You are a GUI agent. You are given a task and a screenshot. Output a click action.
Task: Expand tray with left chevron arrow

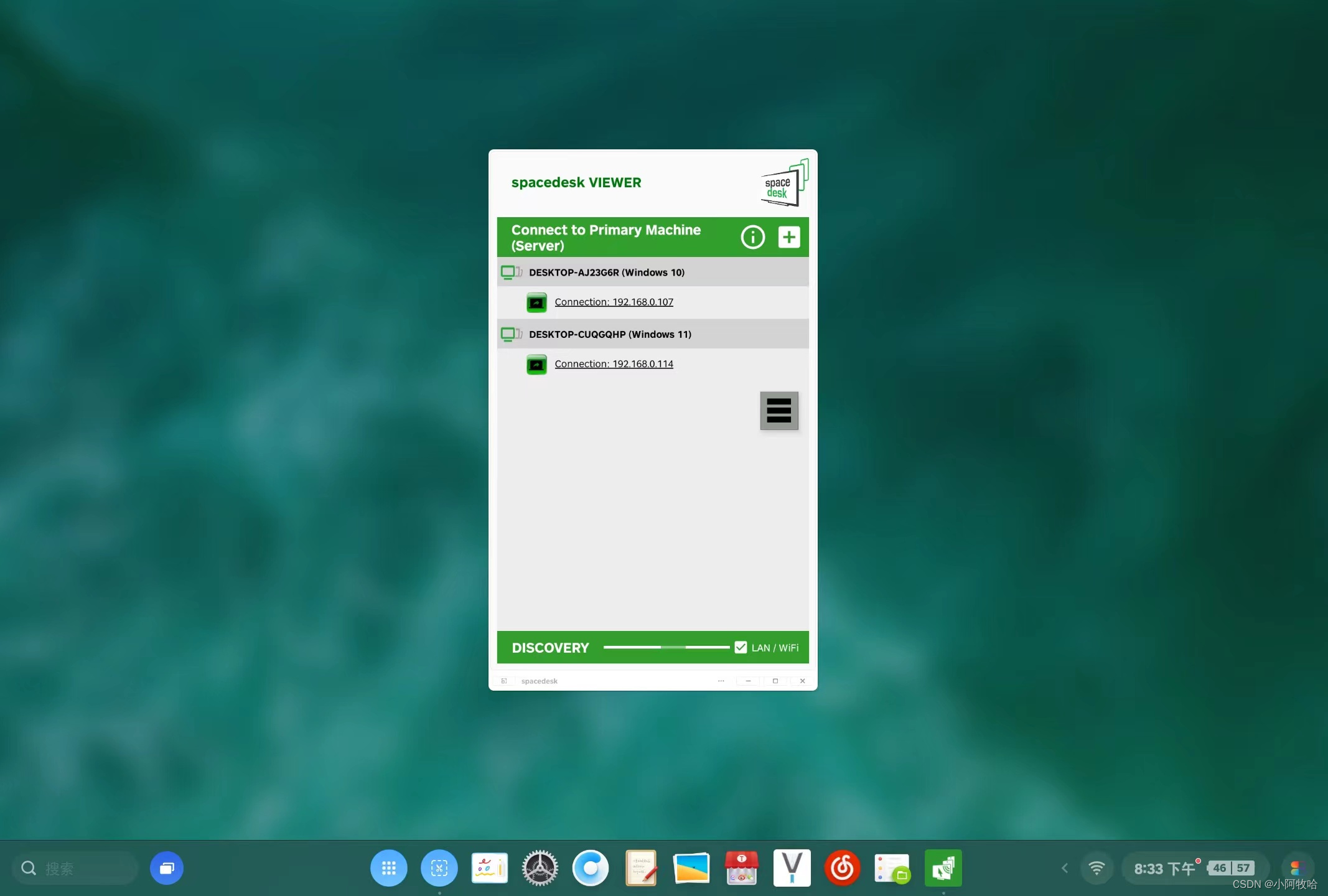point(1065,868)
